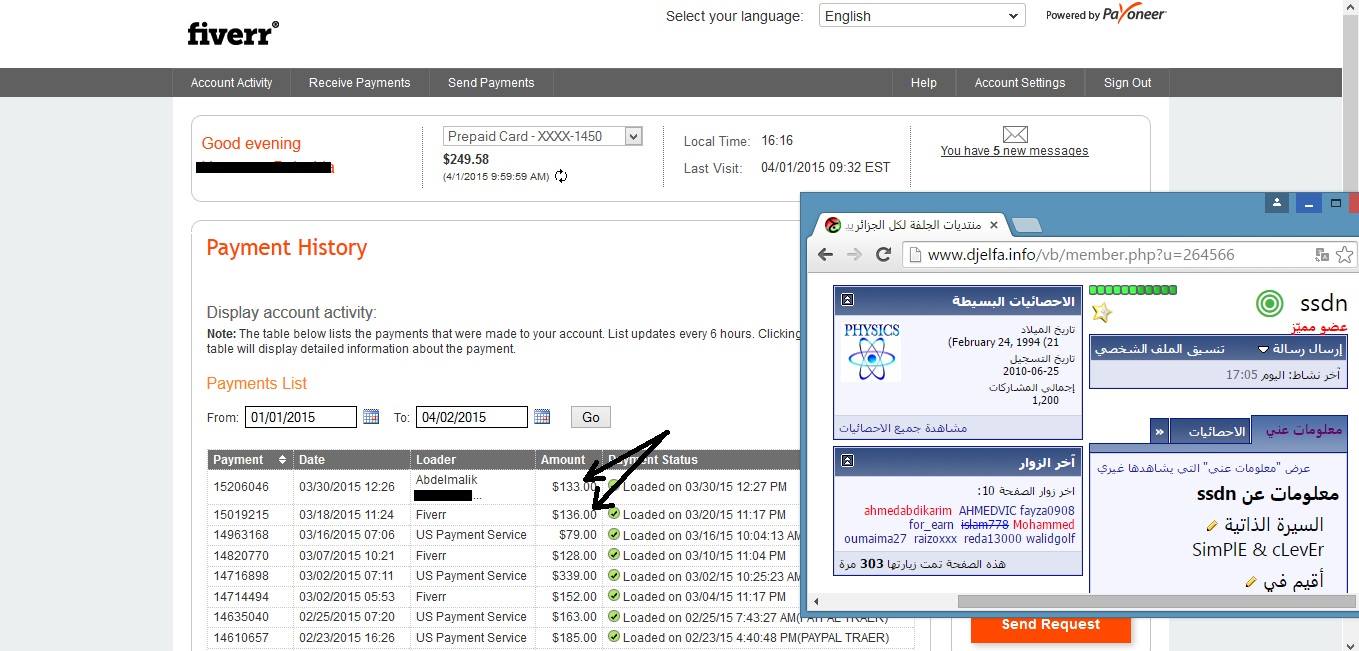Open the Help menu
This screenshot has width=1359, height=651.
(924, 83)
